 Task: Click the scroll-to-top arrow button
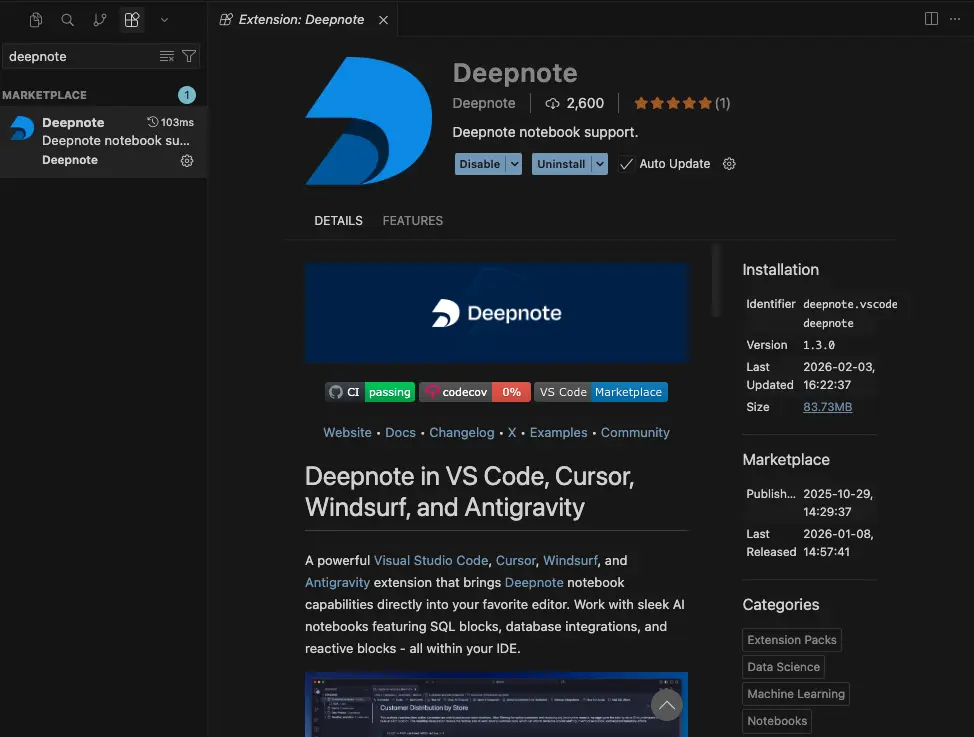click(666, 705)
